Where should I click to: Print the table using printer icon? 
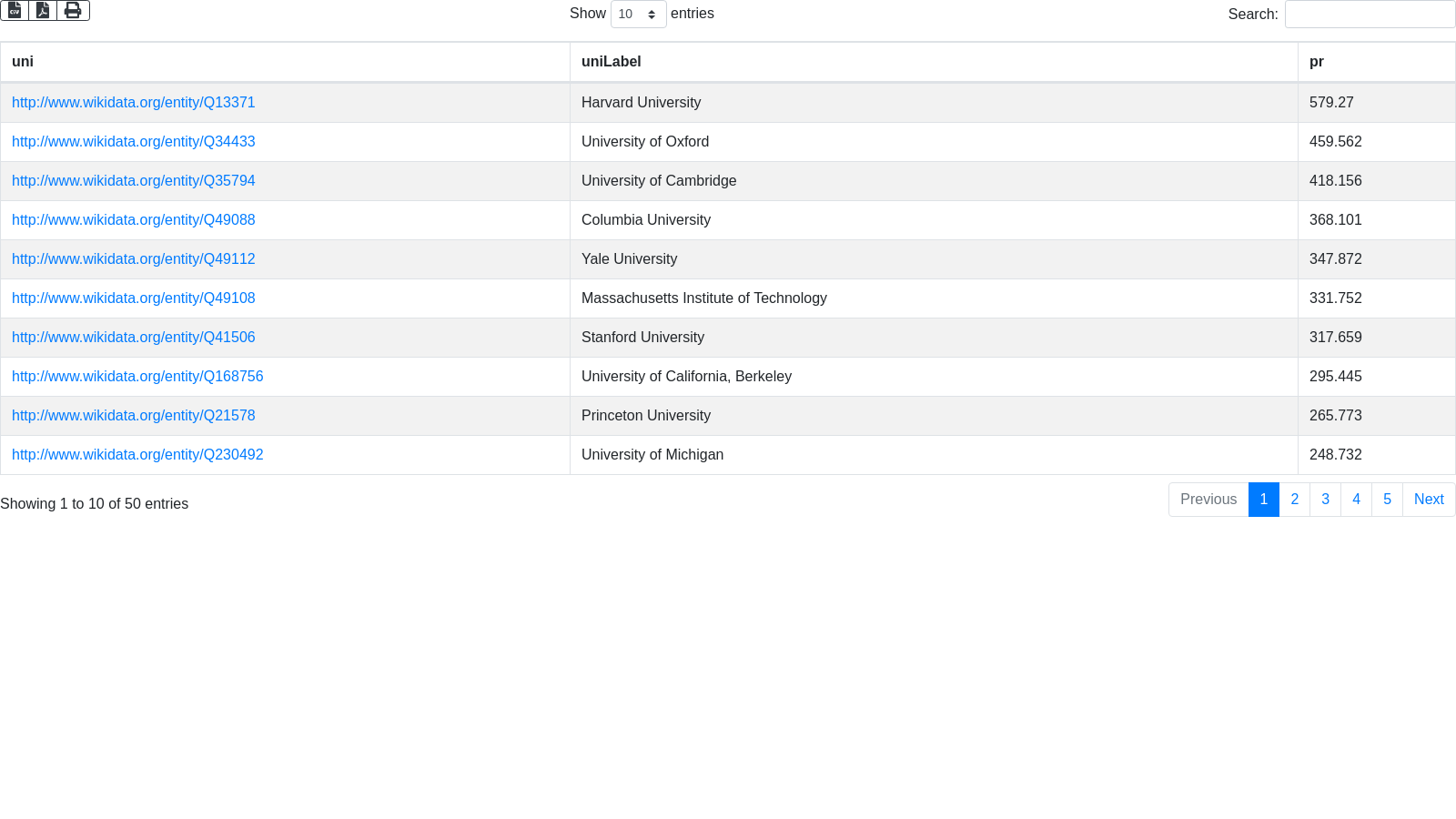(x=73, y=10)
